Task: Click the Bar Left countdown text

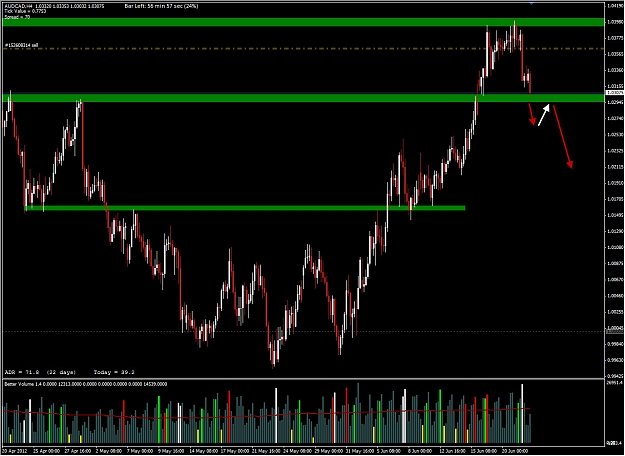Action: coord(161,6)
